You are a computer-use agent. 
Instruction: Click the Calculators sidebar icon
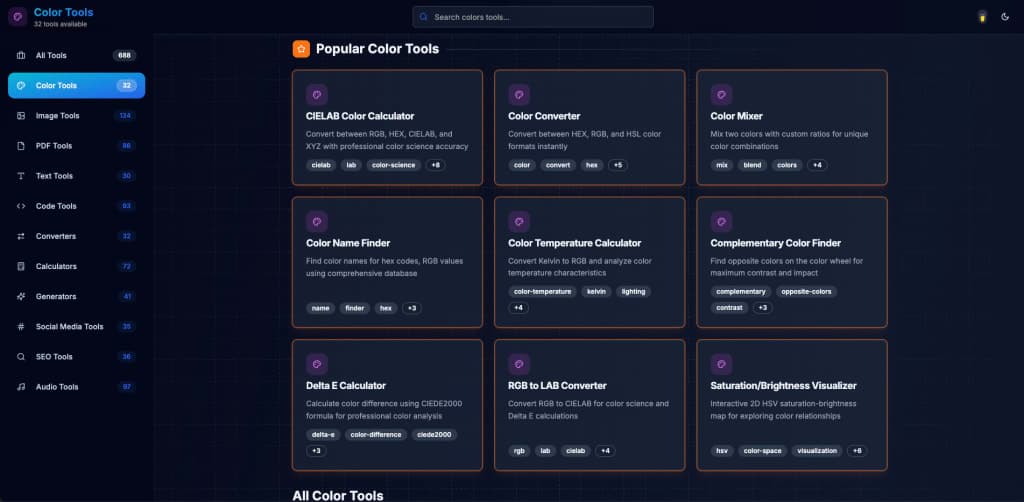[x=21, y=266]
